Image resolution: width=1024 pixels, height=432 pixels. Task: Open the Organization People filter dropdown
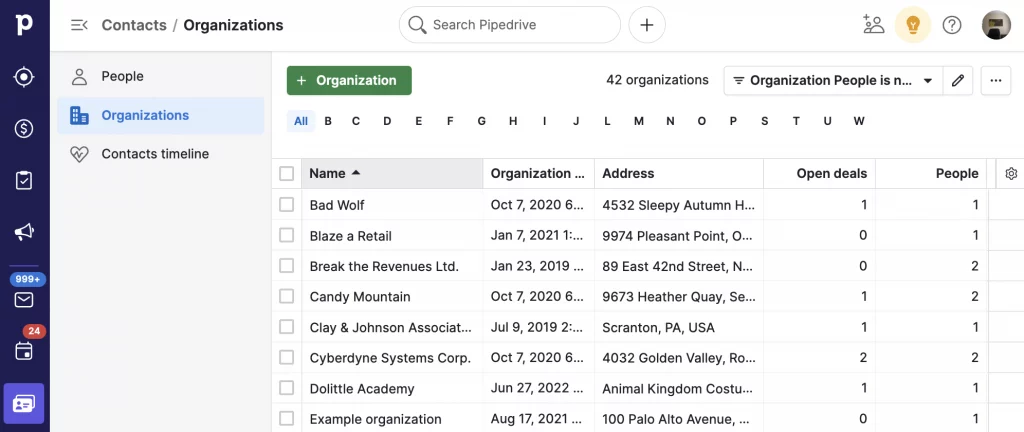833,80
